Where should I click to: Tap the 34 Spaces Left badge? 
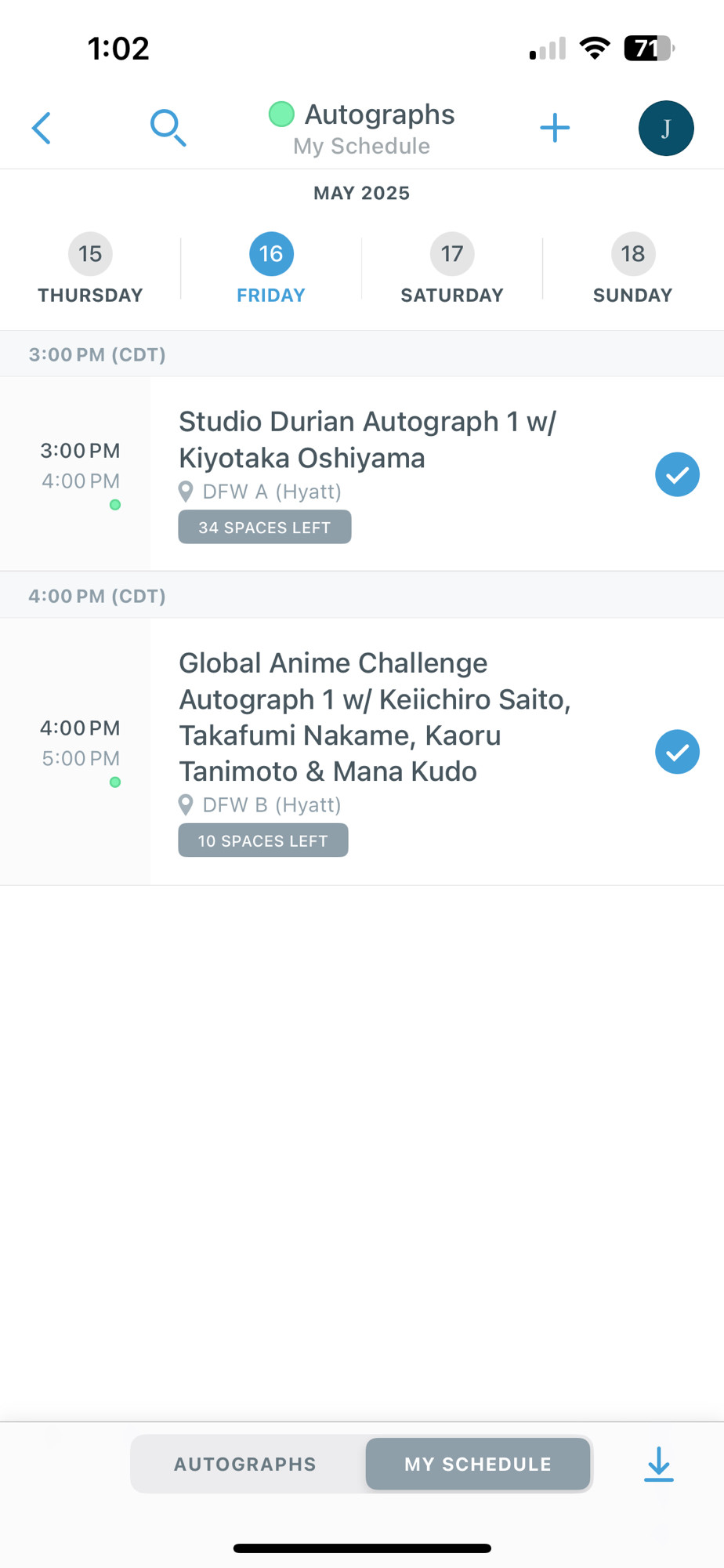coord(265,527)
